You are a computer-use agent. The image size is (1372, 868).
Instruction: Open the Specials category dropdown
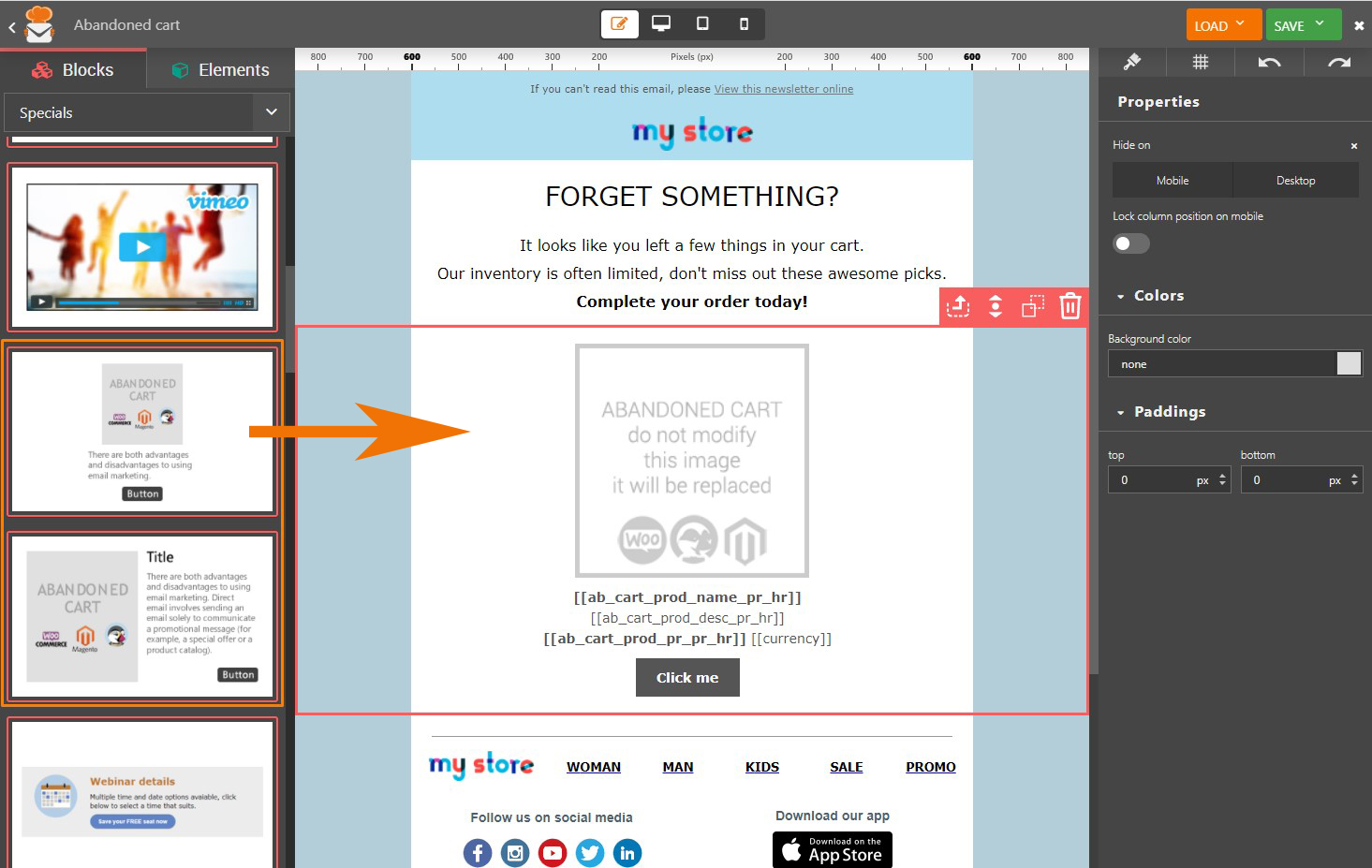tap(147, 112)
